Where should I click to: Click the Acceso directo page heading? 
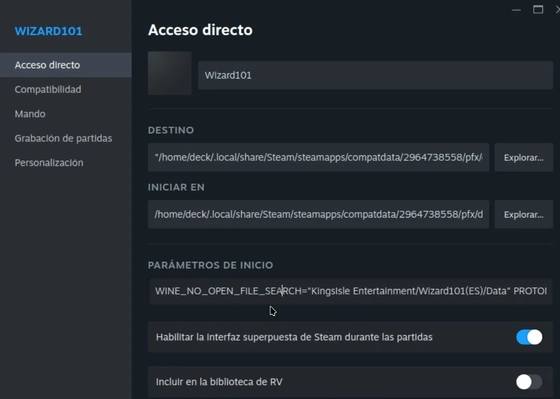(x=200, y=30)
